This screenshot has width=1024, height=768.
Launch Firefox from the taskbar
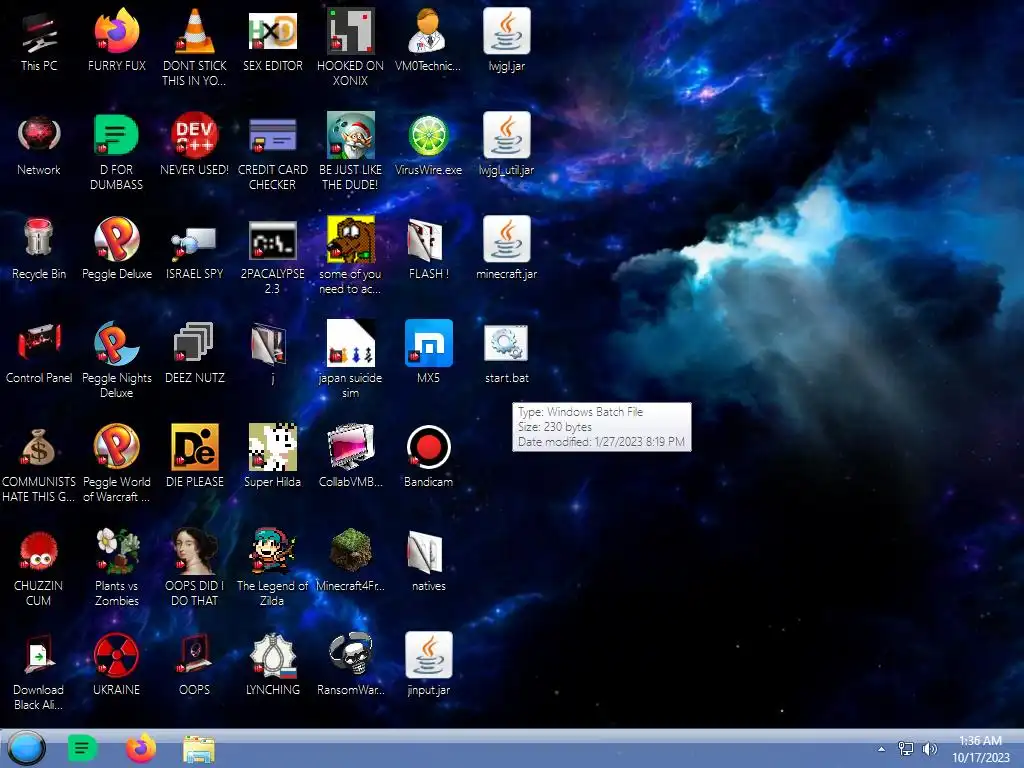point(140,748)
